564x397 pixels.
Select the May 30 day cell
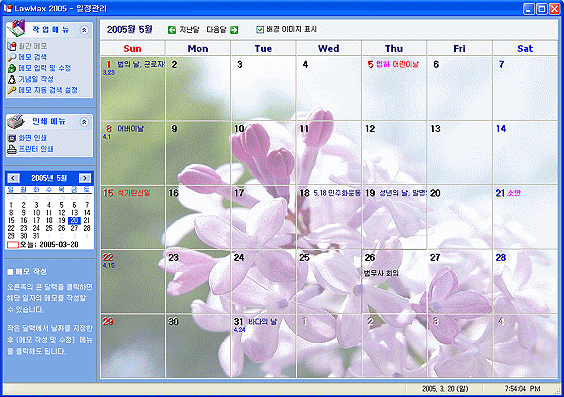tap(198, 345)
